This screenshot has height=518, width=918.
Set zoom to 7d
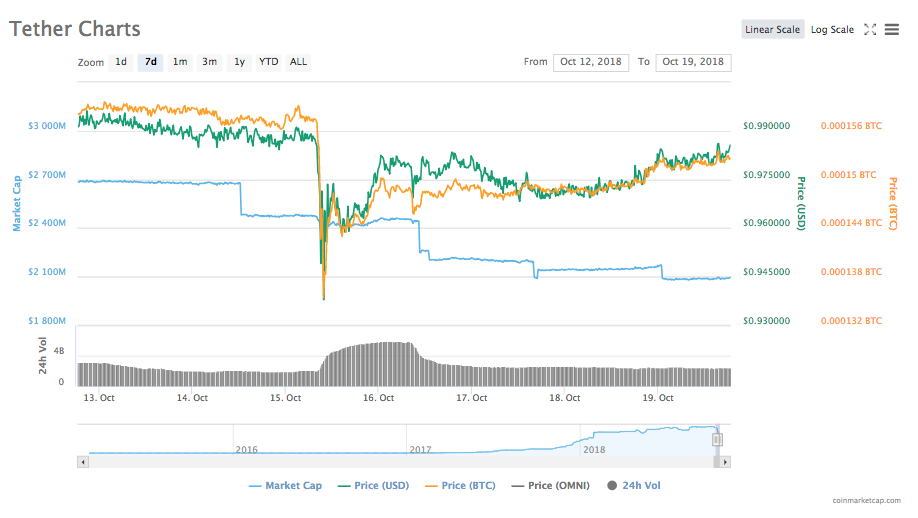150,62
